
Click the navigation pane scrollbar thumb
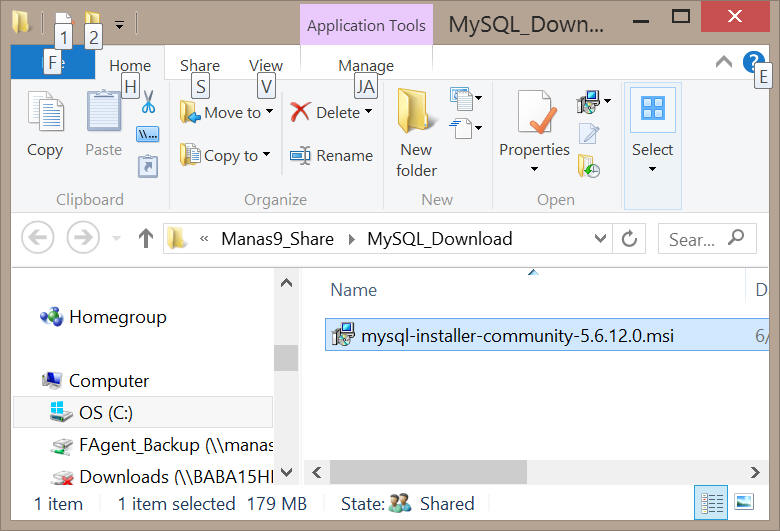286,358
